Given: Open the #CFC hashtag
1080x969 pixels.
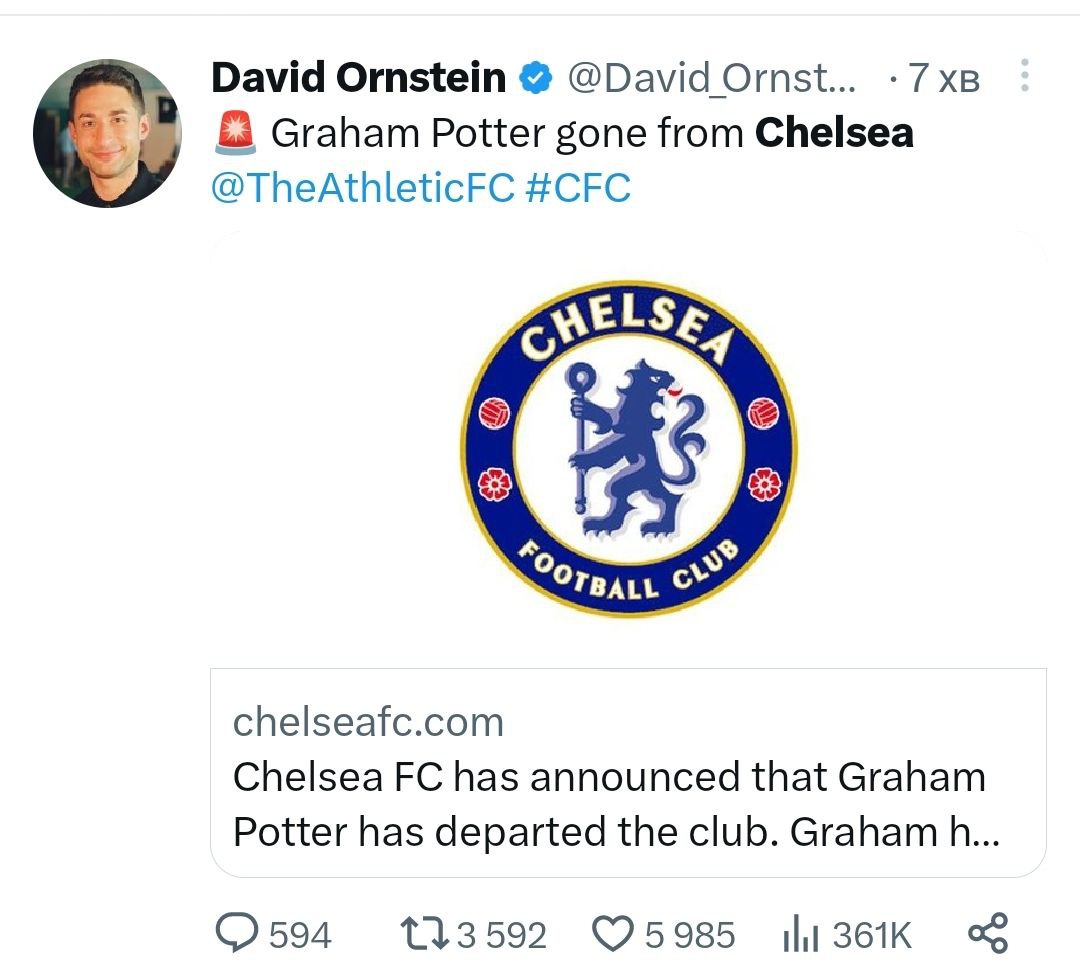Looking at the screenshot, I should coord(578,187).
